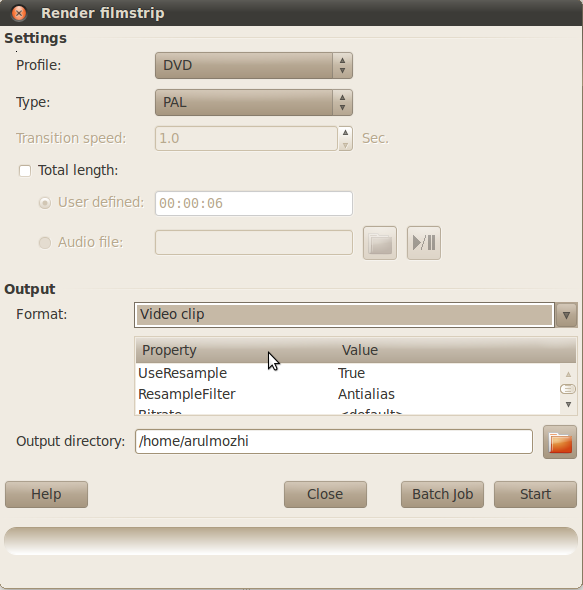Increase transition speed with up arrow

[346, 133]
